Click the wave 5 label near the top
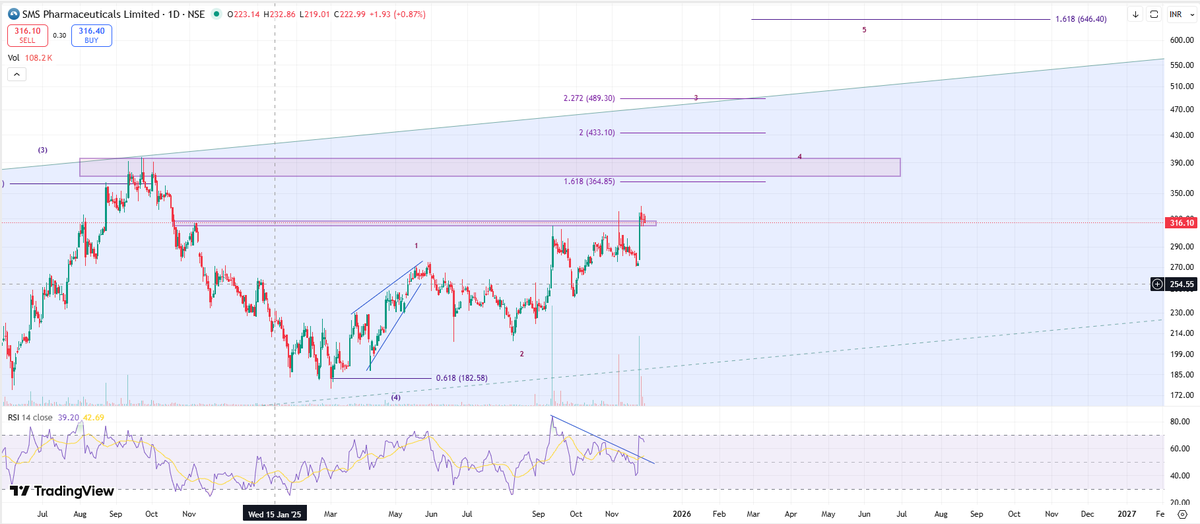Image resolution: width=1200 pixels, height=524 pixels. point(864,31)
